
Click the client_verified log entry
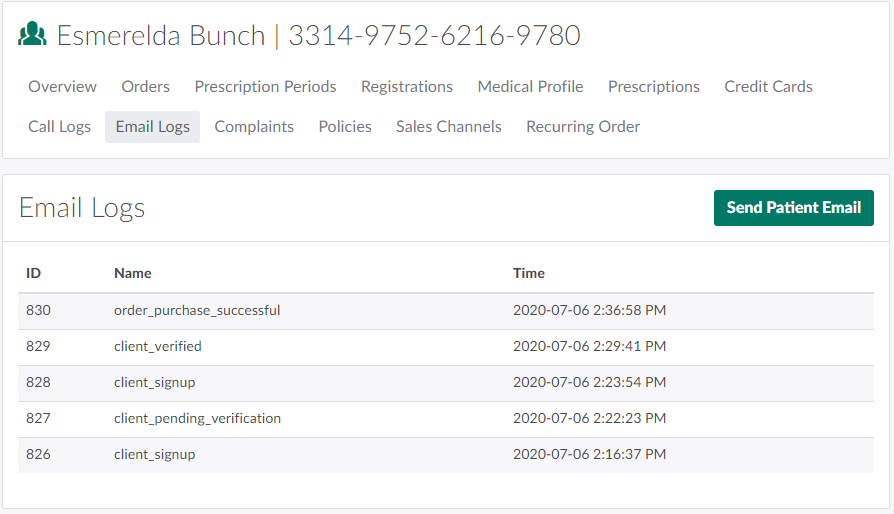click(158, 347)
